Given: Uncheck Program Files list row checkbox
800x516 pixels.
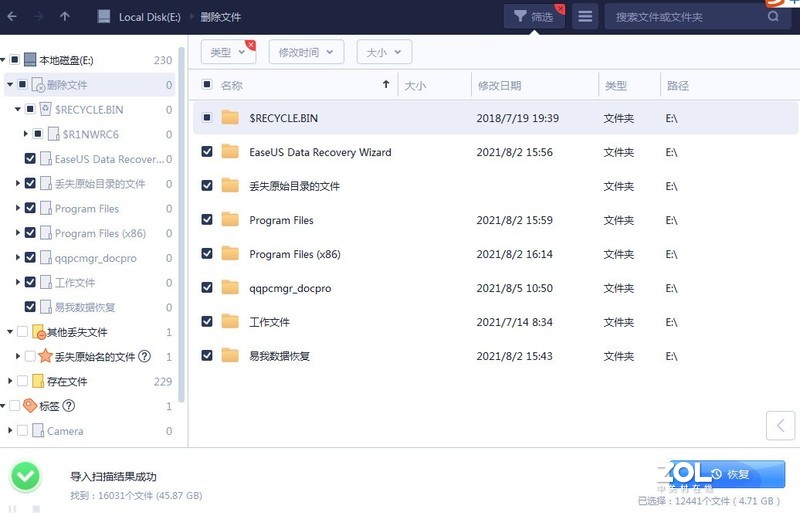Looking at the screenshot, I should click(x=207, y=219).
